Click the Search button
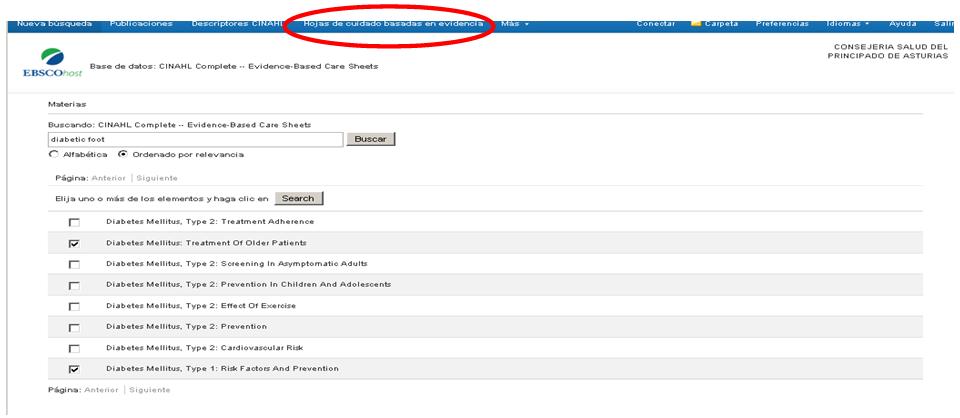 tap(298, 199)
